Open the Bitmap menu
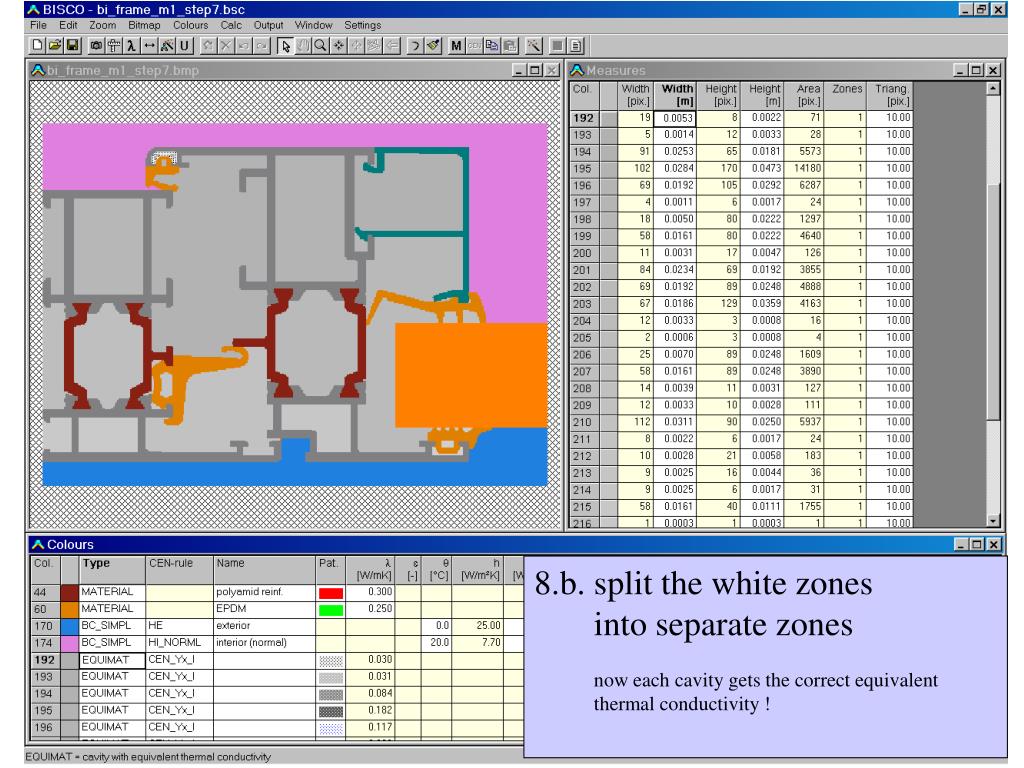The height and width of the screenshot is (768, 1024). coord(144,25)
